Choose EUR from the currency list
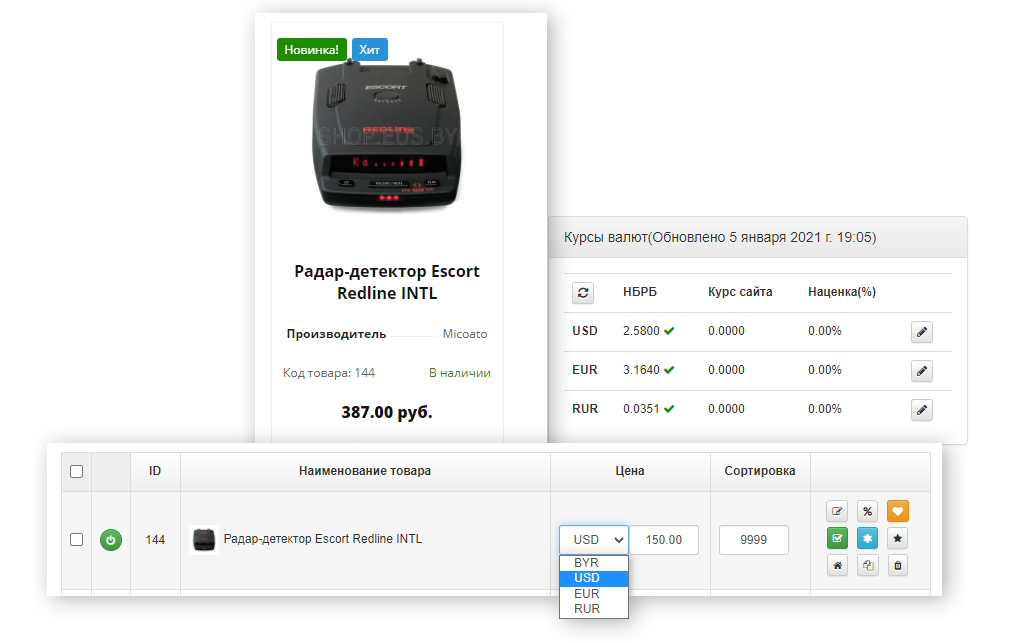 pos(594,593)
